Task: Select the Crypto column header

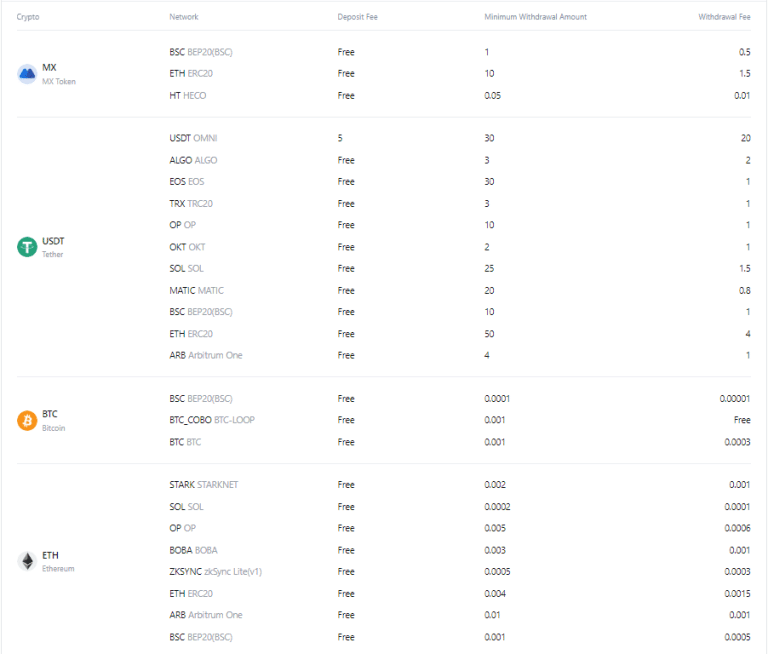Action: 28,17
